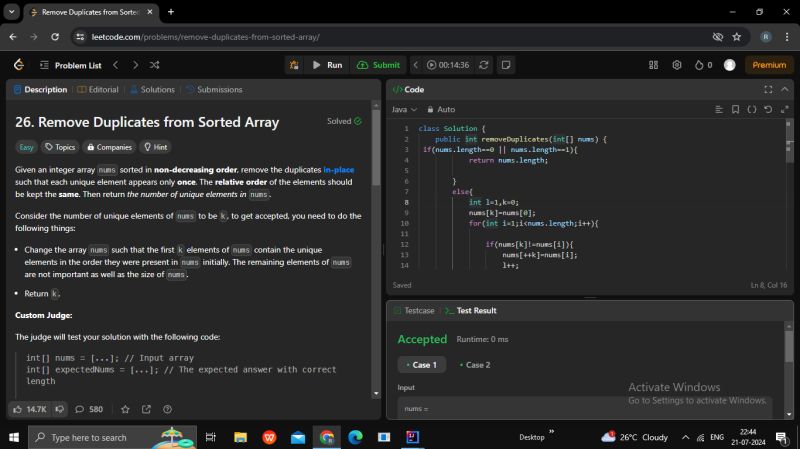
Task: Click the Premium button
Action: click(x=769, y=65)
